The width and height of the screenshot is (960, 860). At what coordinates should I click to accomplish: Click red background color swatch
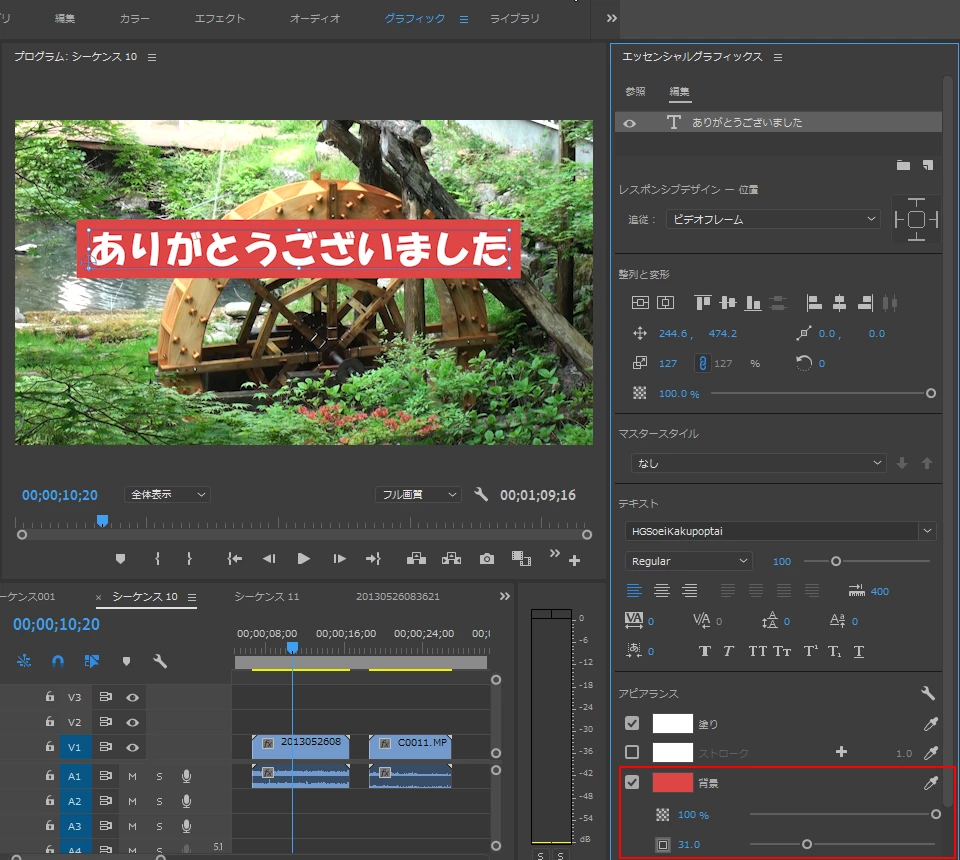(672, 782)
